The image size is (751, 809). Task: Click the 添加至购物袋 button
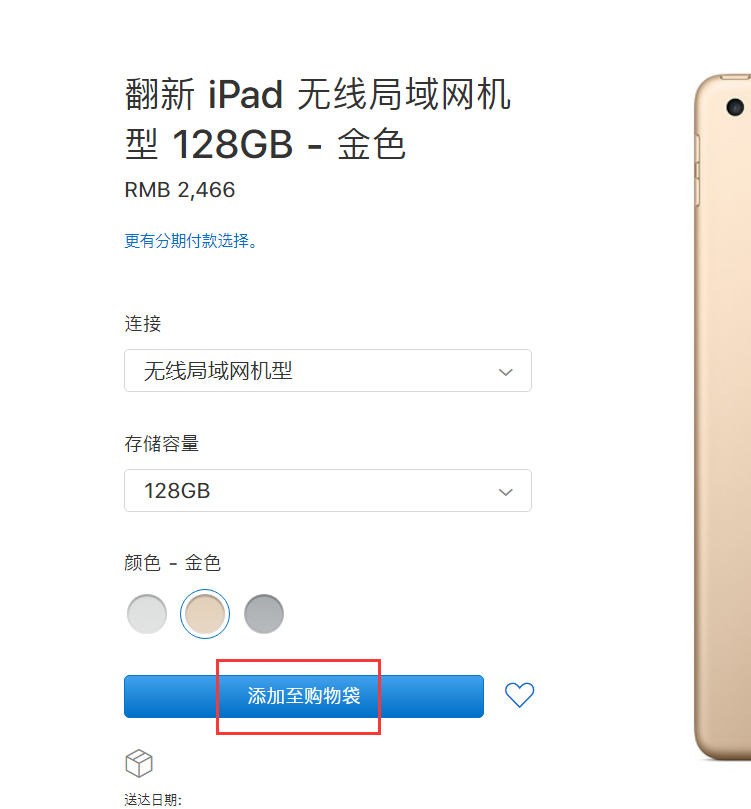304,696
